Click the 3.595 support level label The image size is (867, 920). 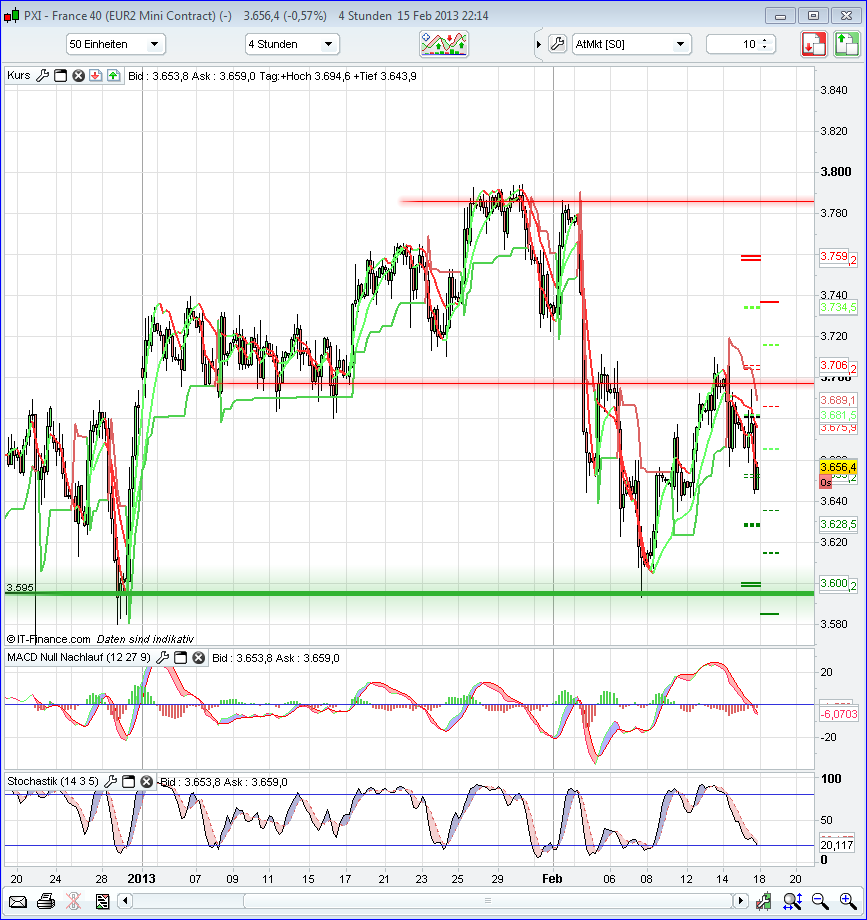click(x=20, y=587)
